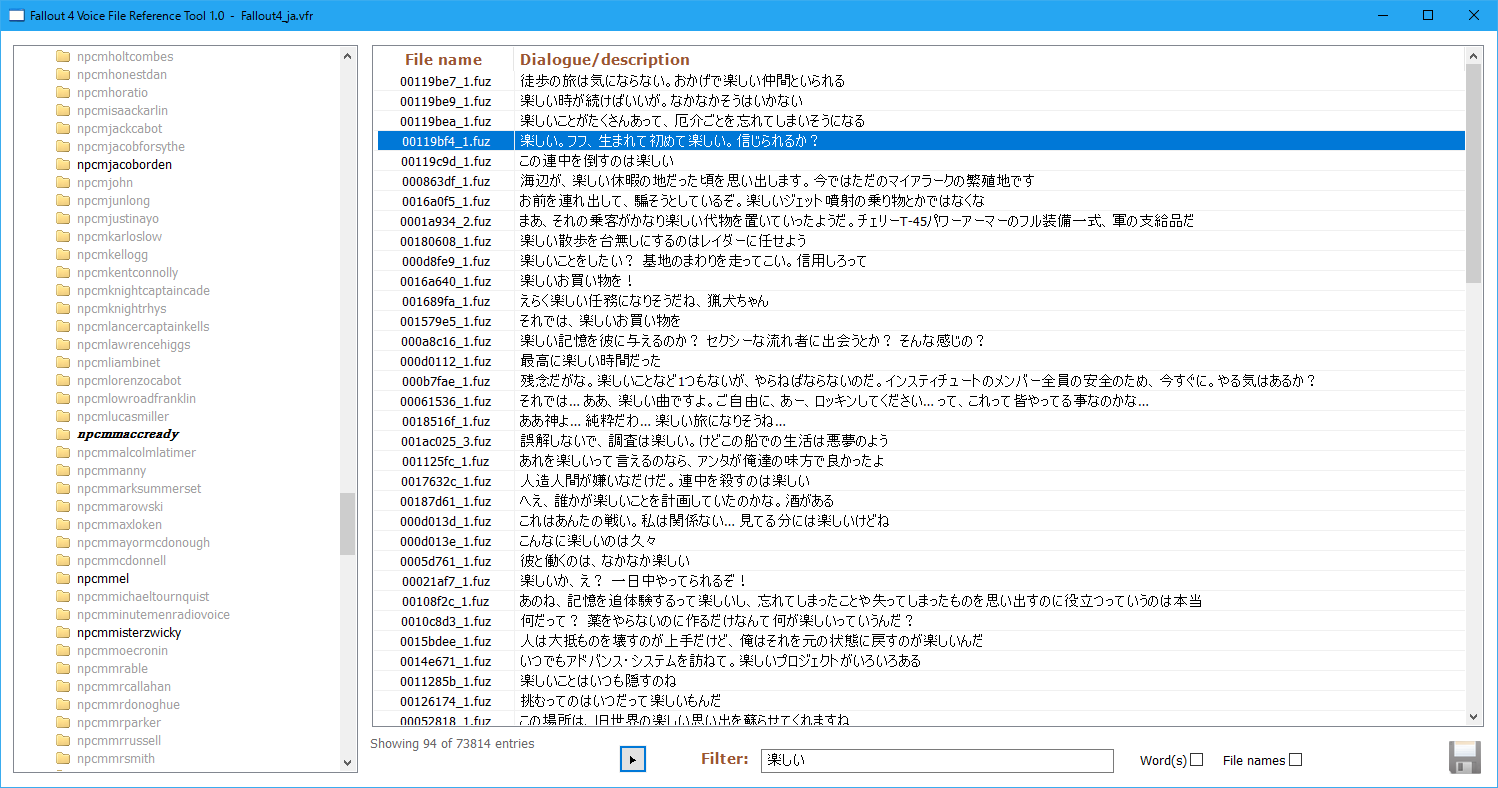
Task: Open the npcmkentconnolly folder
Action: pos(127,273)
